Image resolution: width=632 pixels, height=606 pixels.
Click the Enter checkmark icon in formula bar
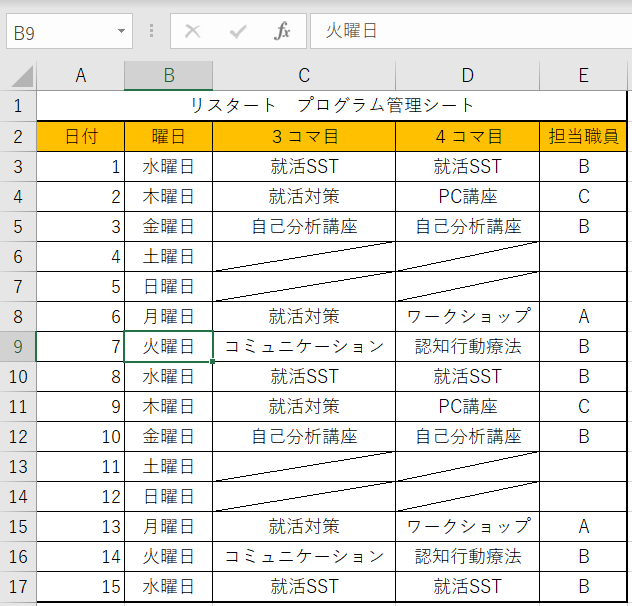pyautogui.click(x=238, y=32)
